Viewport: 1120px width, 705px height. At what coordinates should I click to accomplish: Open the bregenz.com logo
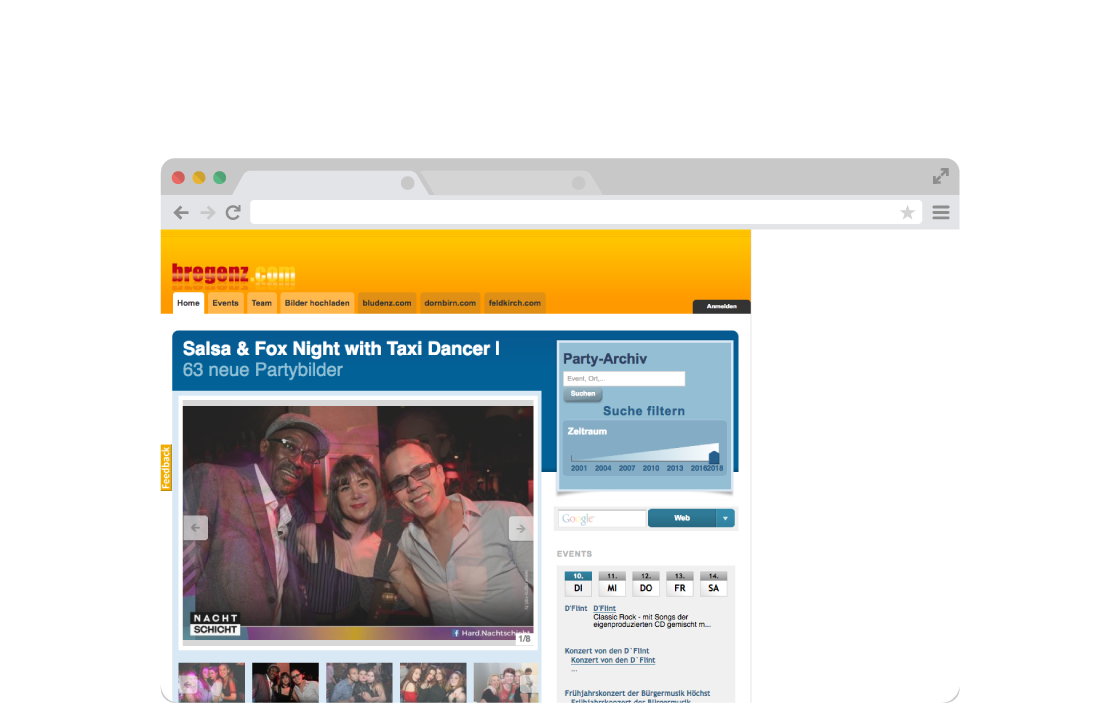point(234,275)
